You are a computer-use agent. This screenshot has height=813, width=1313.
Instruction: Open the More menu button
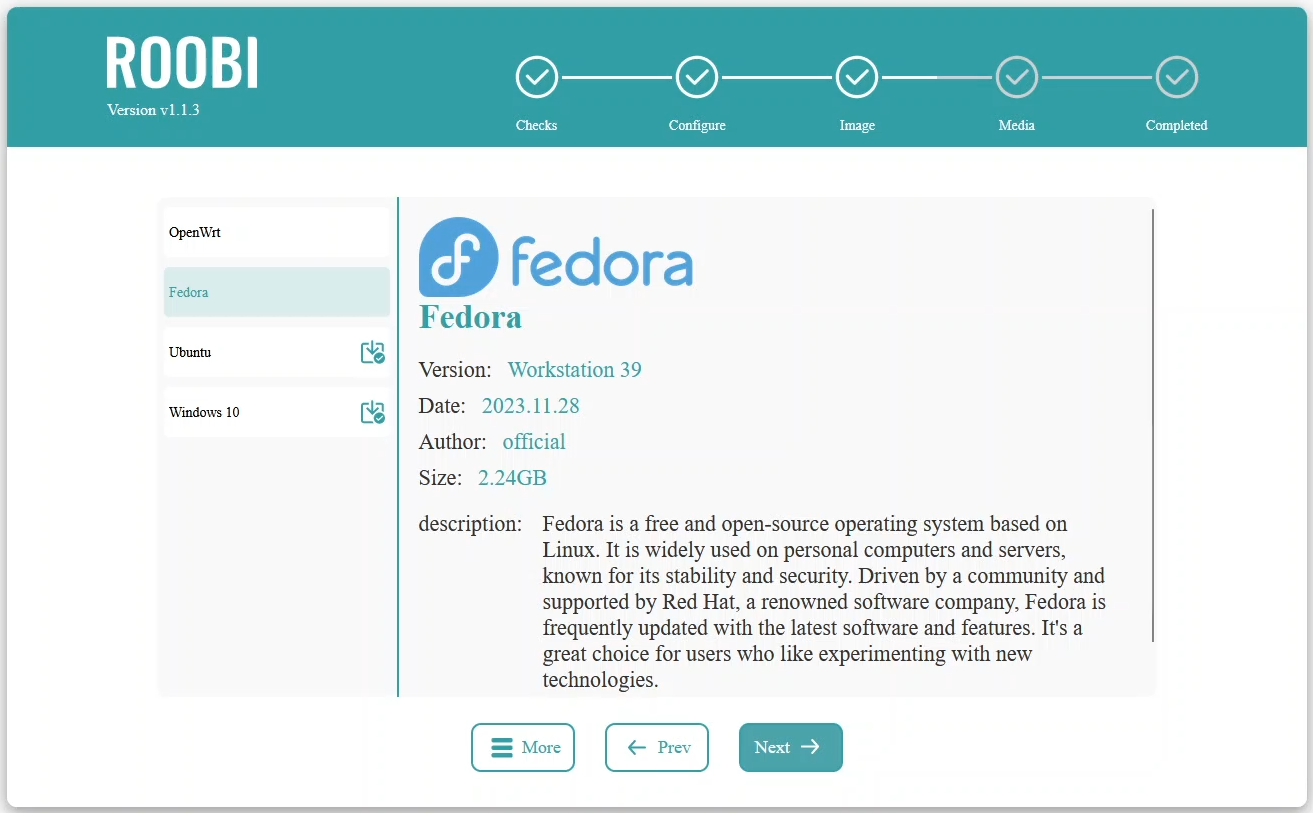(x=523, y=747)
